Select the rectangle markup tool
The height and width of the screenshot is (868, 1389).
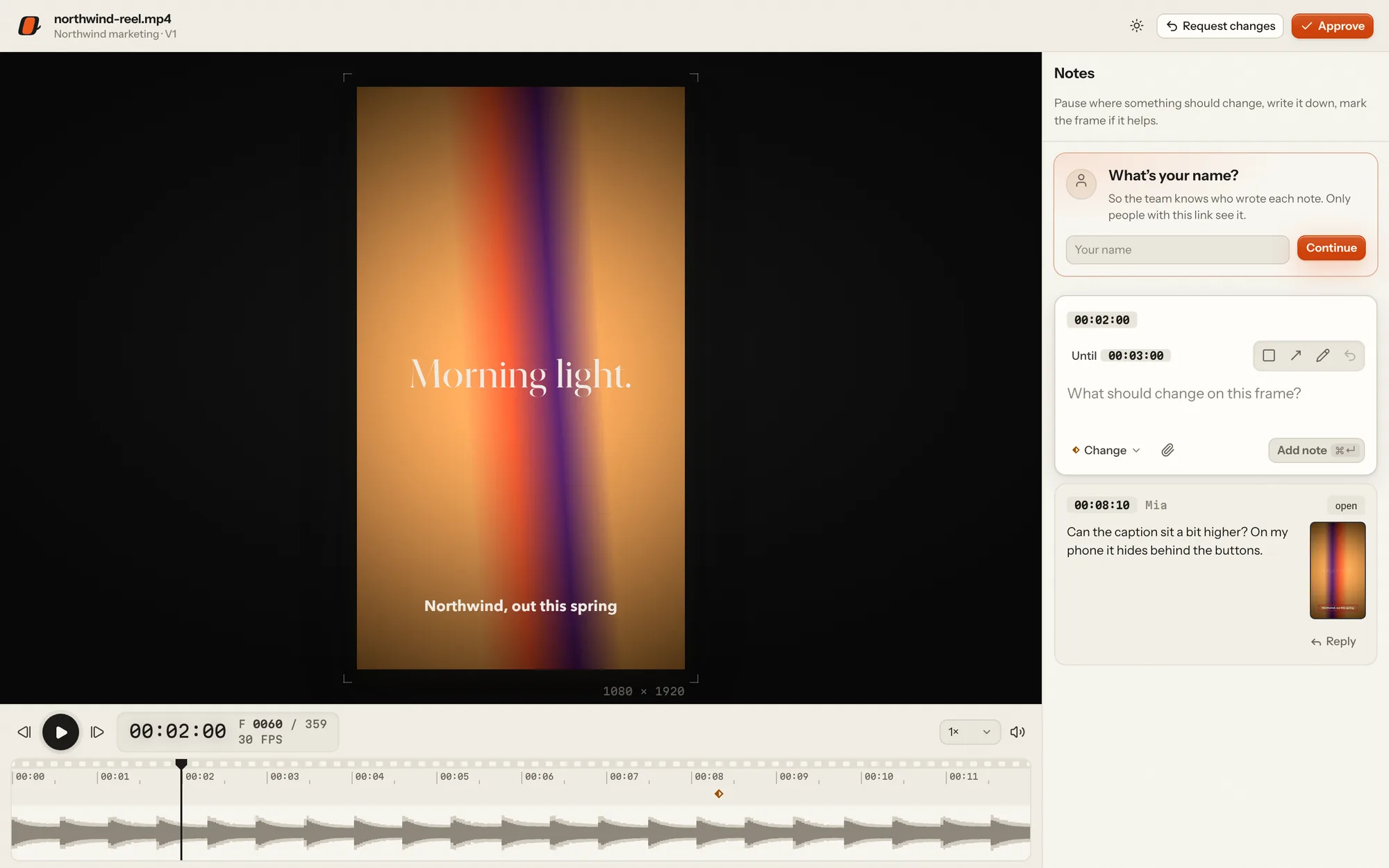1269,356
